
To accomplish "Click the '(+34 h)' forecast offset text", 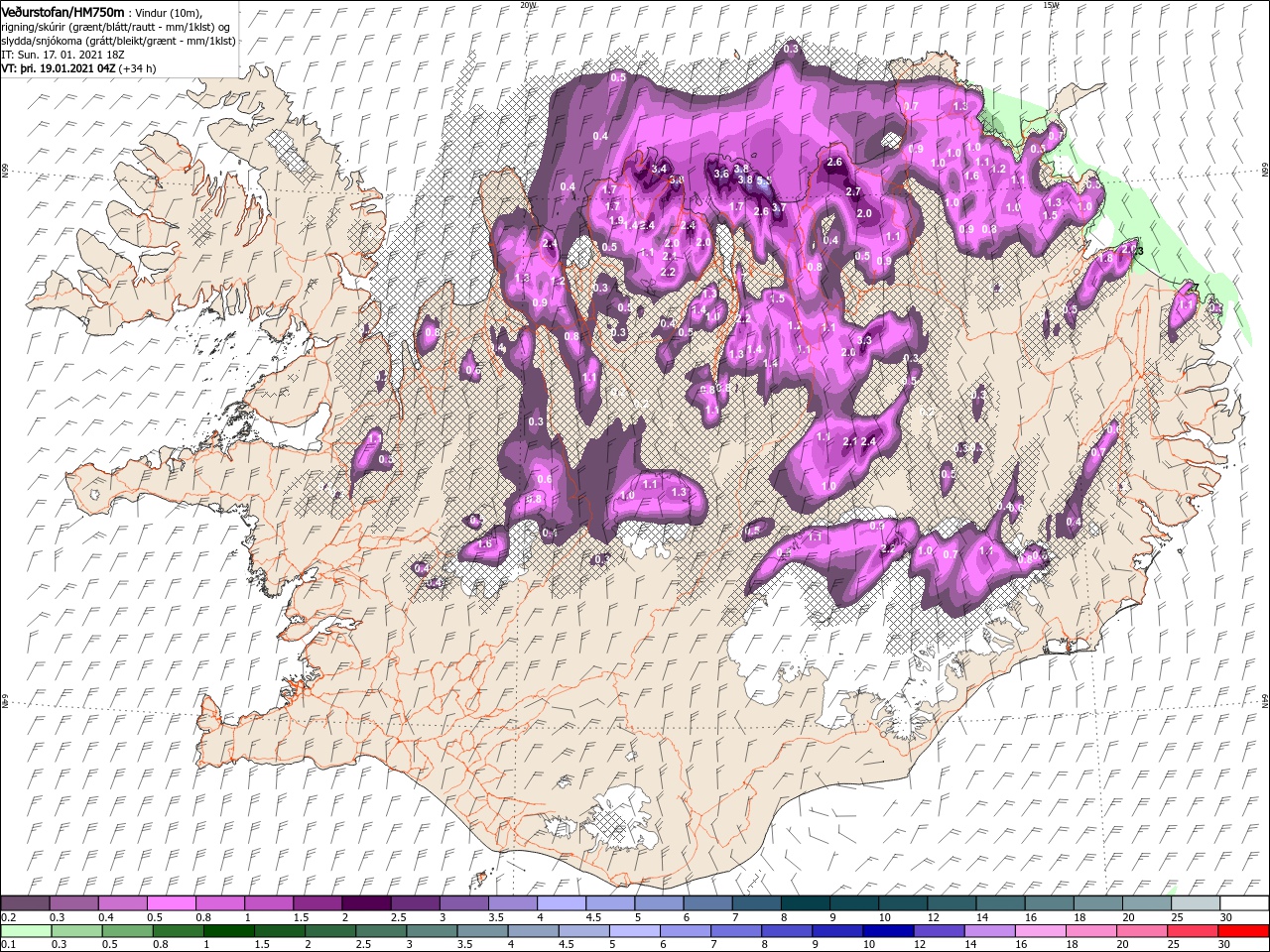I will tap(137, 67).
